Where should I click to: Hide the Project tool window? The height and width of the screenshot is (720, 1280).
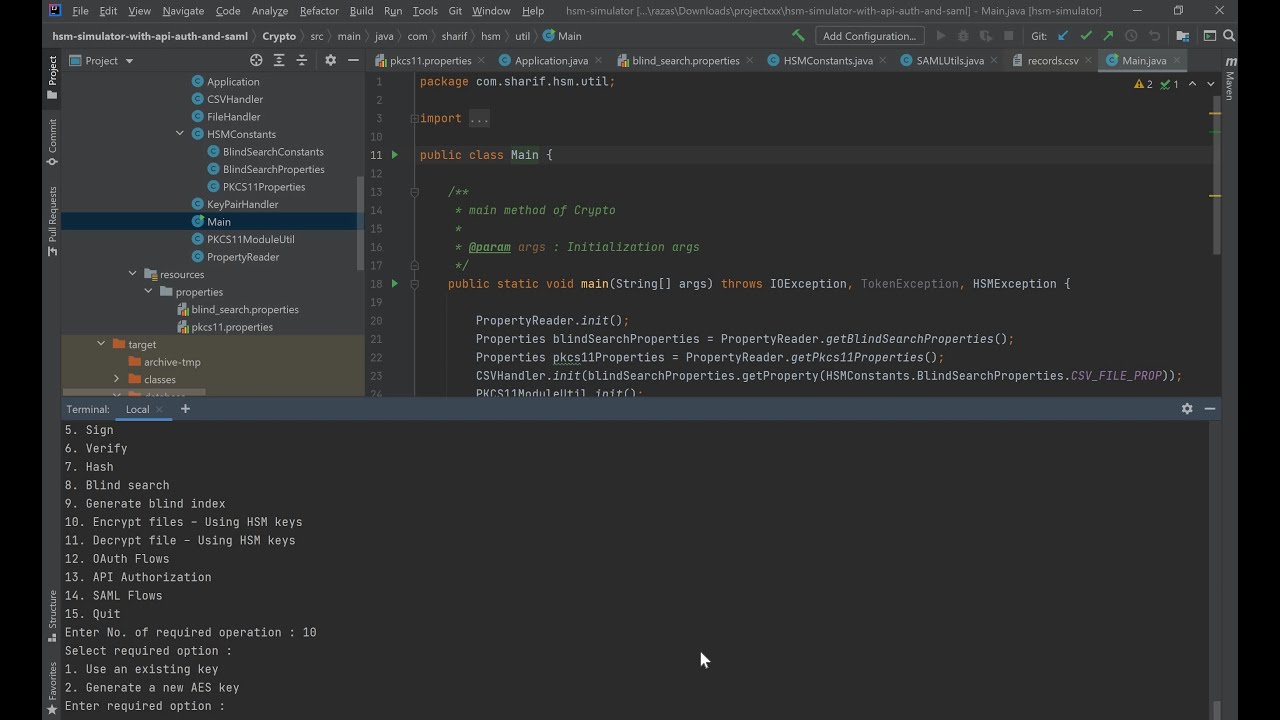point(353,60)
